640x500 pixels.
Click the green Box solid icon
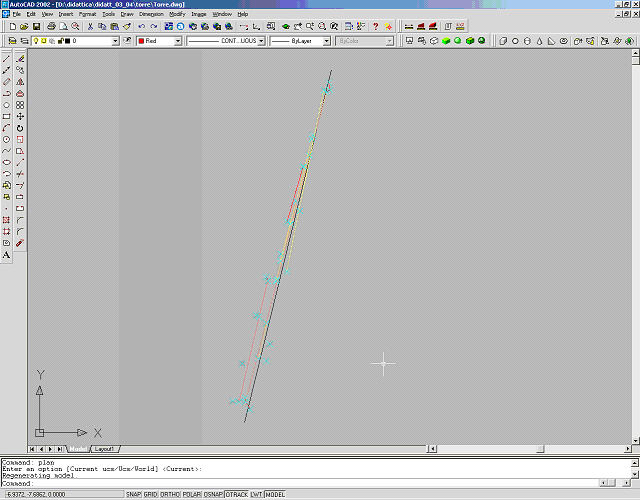click(x=446, y=41)
